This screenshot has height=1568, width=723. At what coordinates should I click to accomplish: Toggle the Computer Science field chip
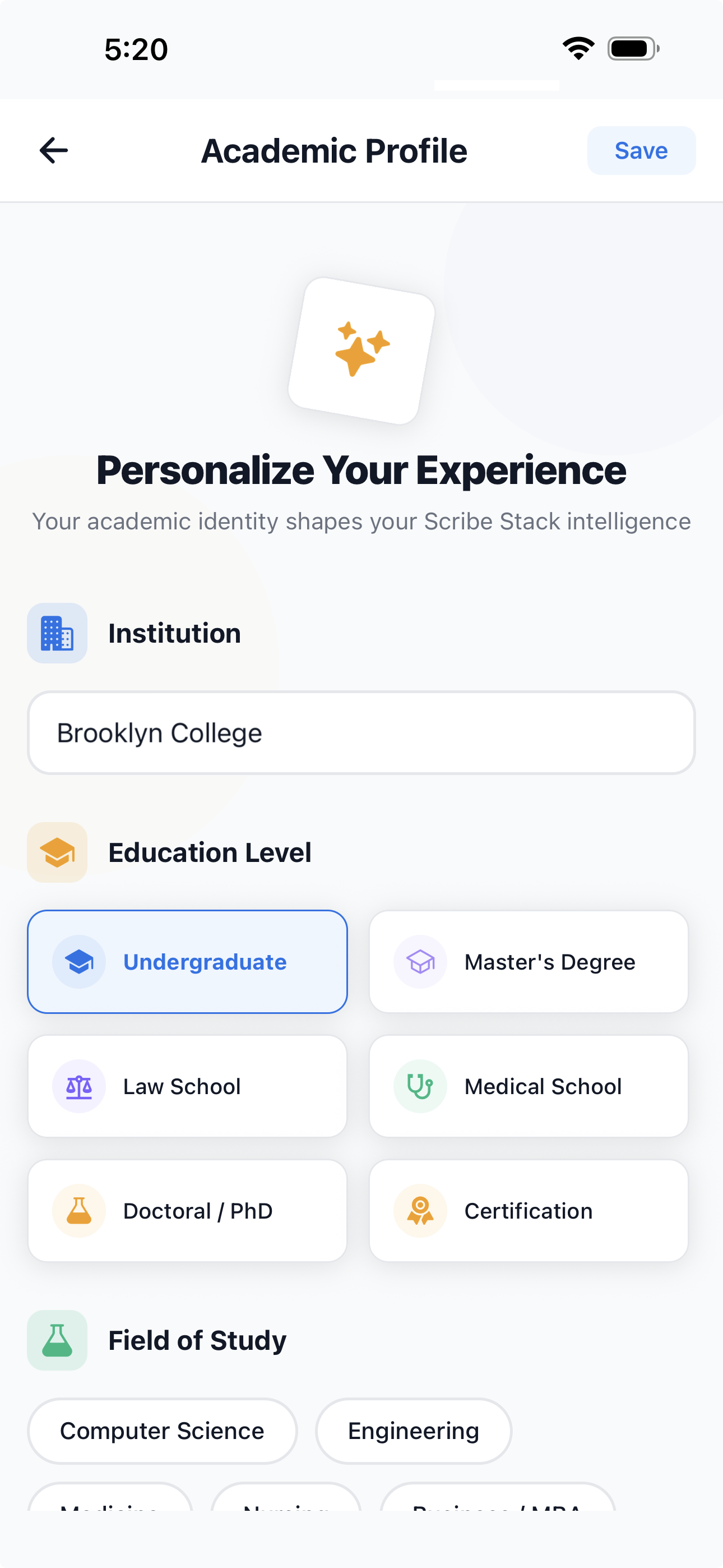click(162, 1431)
